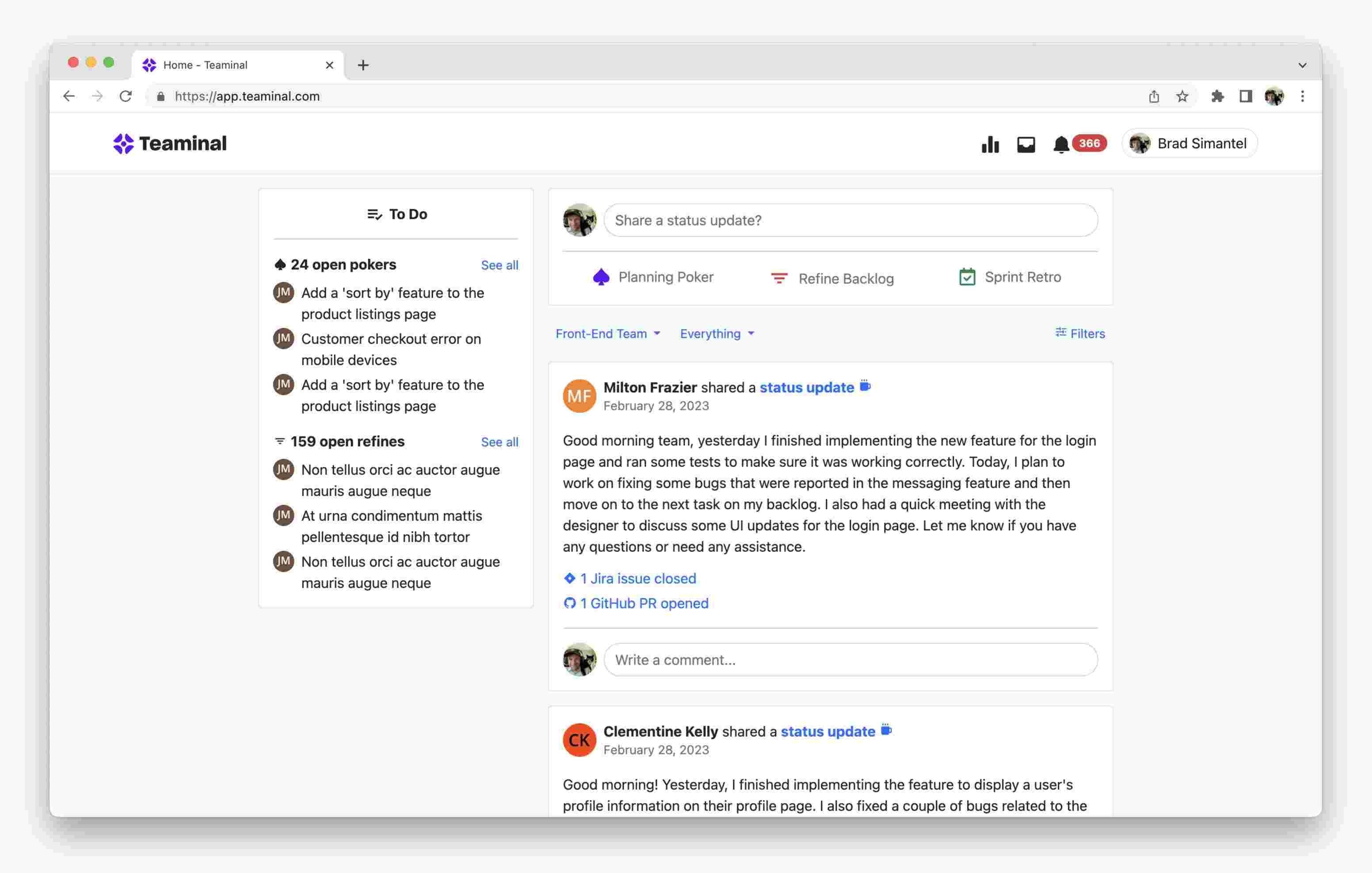Screen dimensions: 1372x873
Task: Click the 366 notification count badge
Action: [x=1090, y=143]
